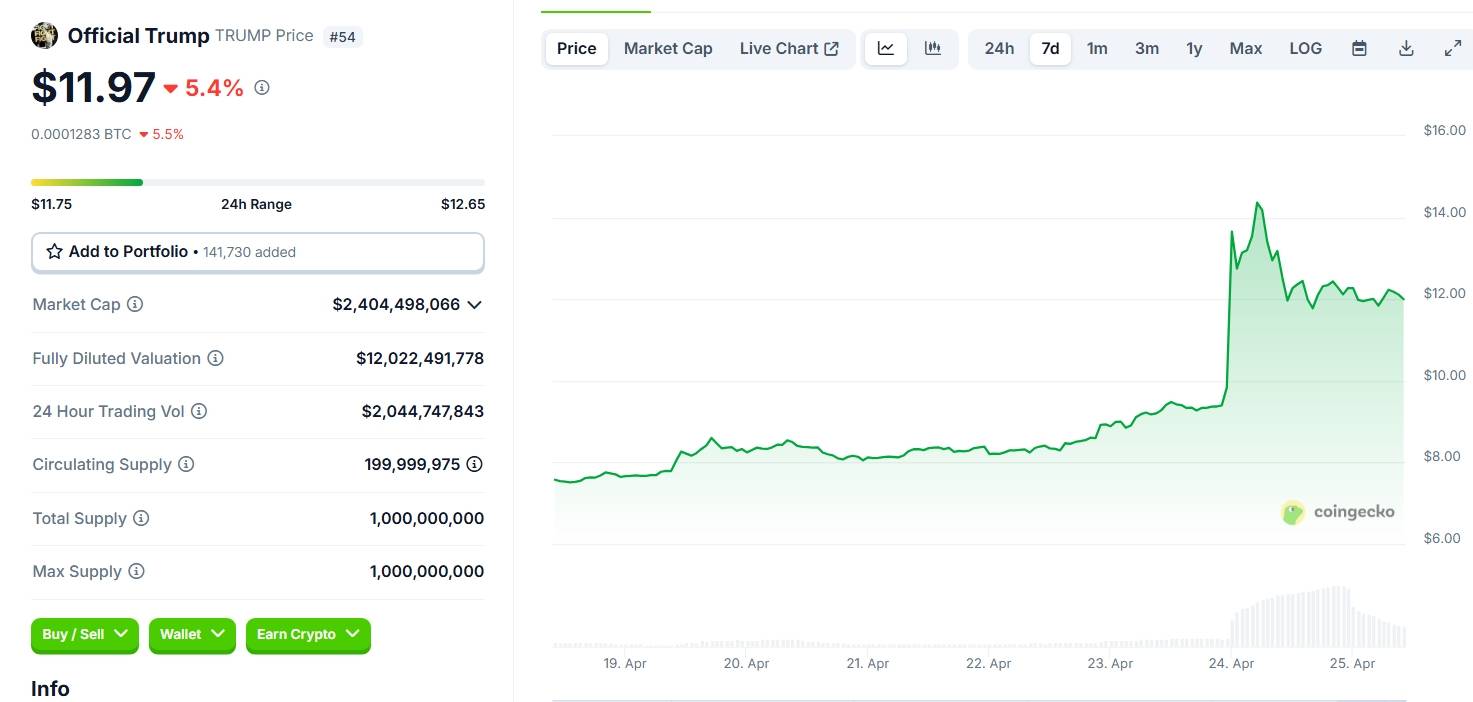Click Add to Portfolio button

[x=258, y=252]
